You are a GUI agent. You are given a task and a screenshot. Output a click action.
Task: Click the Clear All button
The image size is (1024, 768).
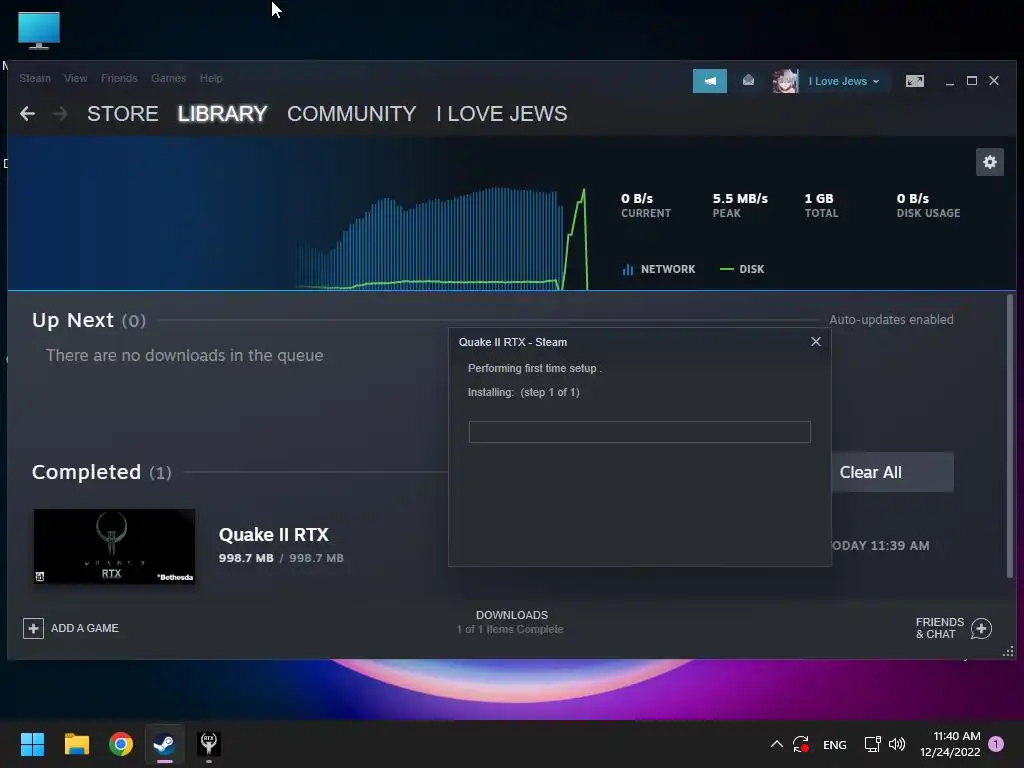[x=892, y=472]
